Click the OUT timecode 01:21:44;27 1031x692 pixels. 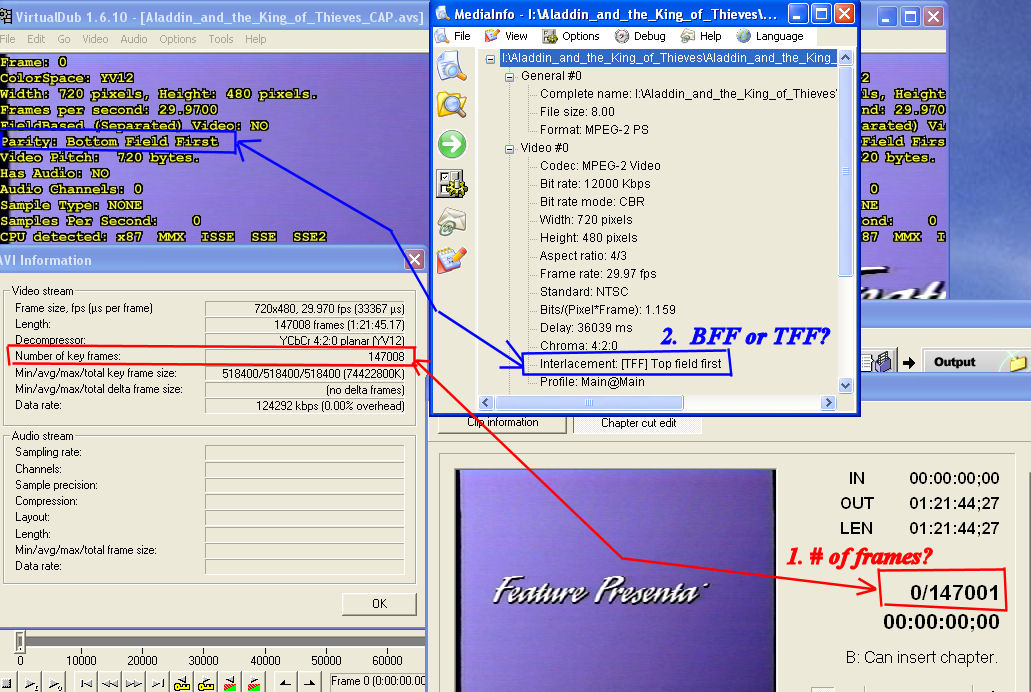[954, 503]
